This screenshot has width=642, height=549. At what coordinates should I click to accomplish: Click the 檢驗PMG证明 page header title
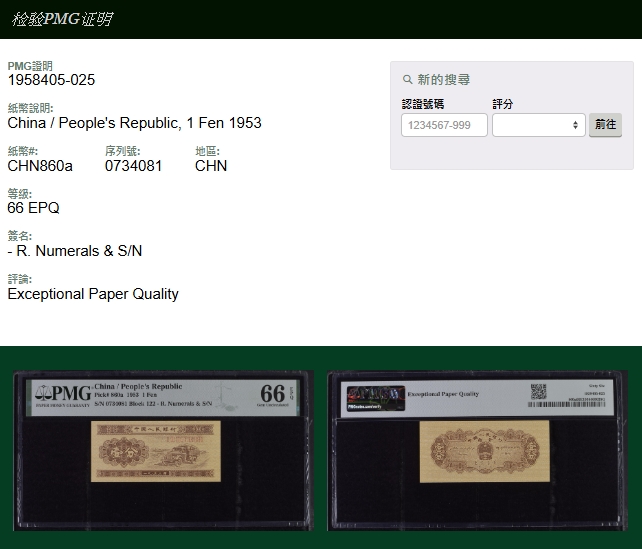point(62,19)
